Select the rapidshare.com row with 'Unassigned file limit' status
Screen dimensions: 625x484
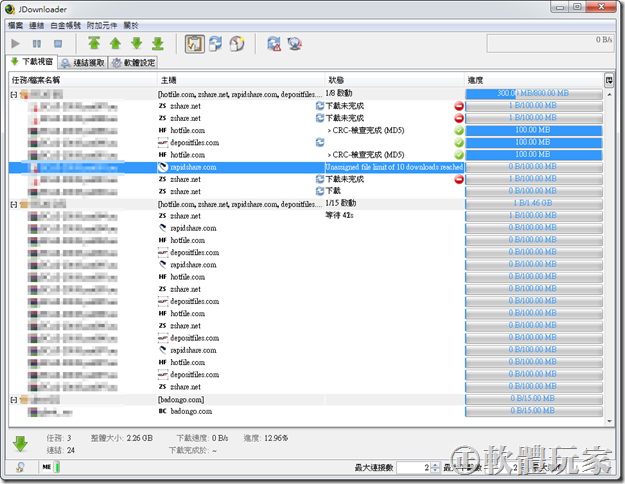(x=306, y=167)
